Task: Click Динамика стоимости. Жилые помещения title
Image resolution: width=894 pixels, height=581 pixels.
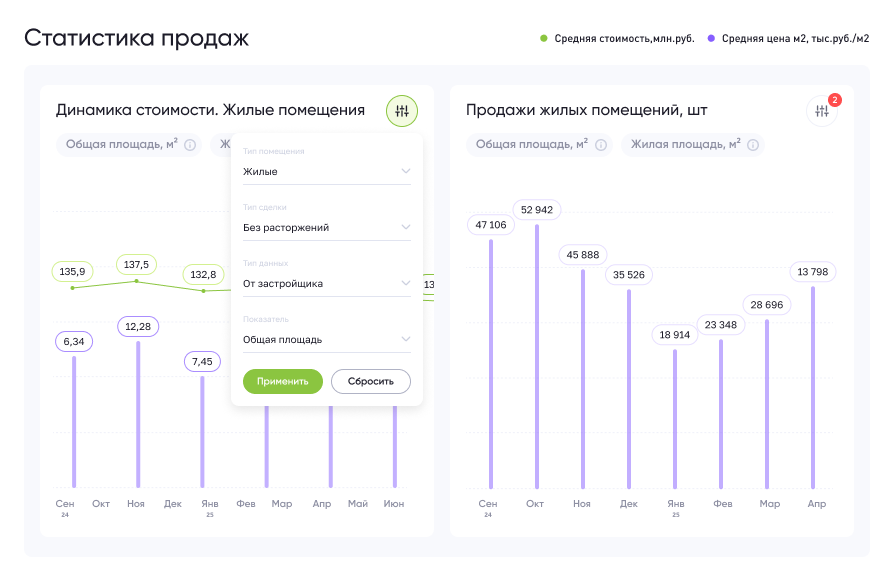Action: point(210,110)
